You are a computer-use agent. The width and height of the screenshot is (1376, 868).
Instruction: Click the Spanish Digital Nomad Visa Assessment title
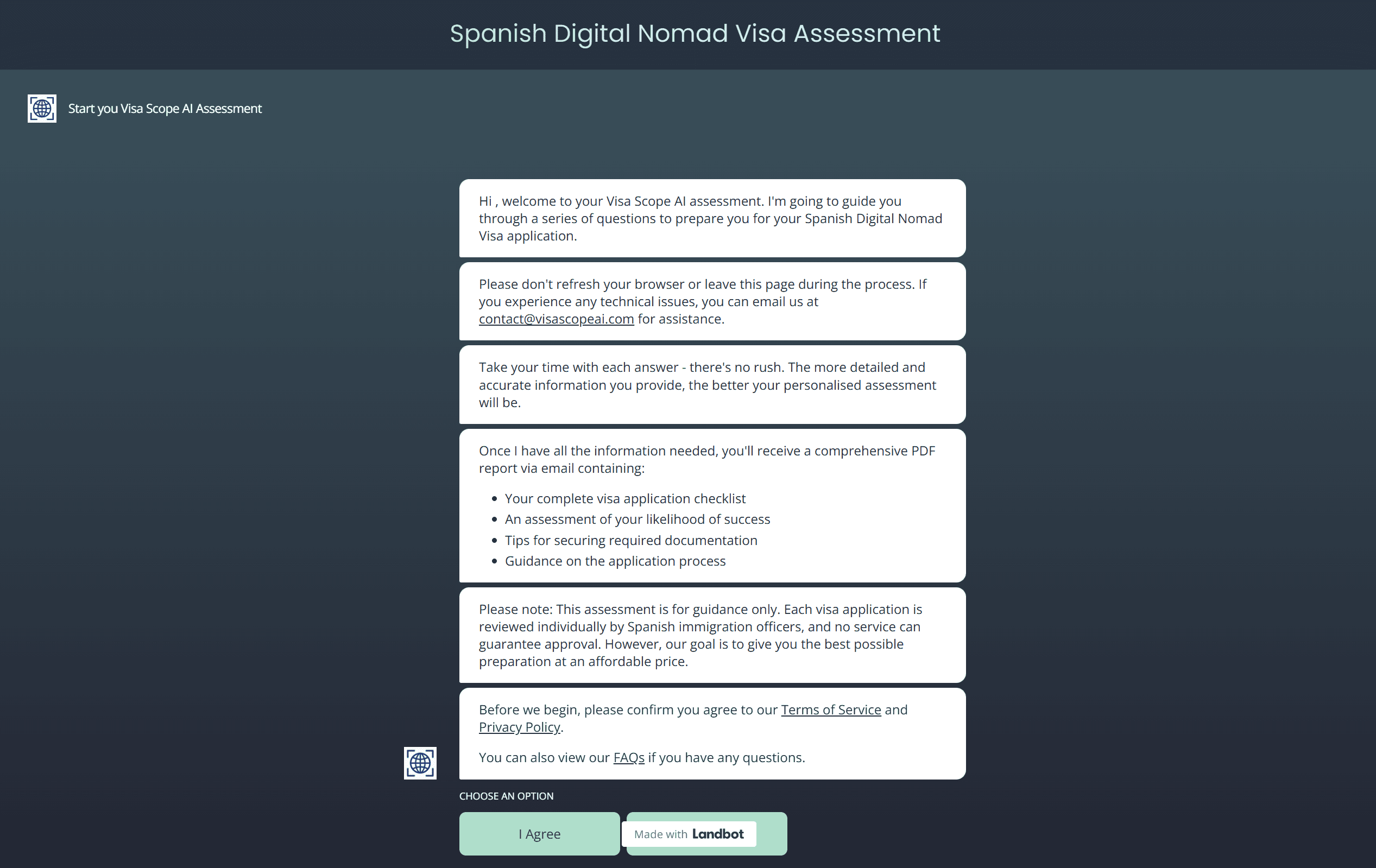tap(695, 33)
